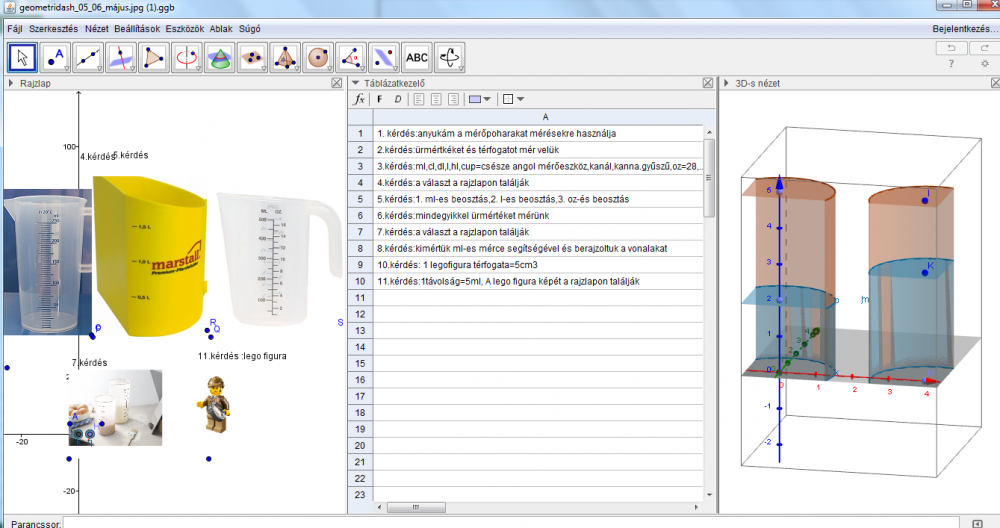Select the Pyramid tool

pyautogui.click(x=285, y=57)
